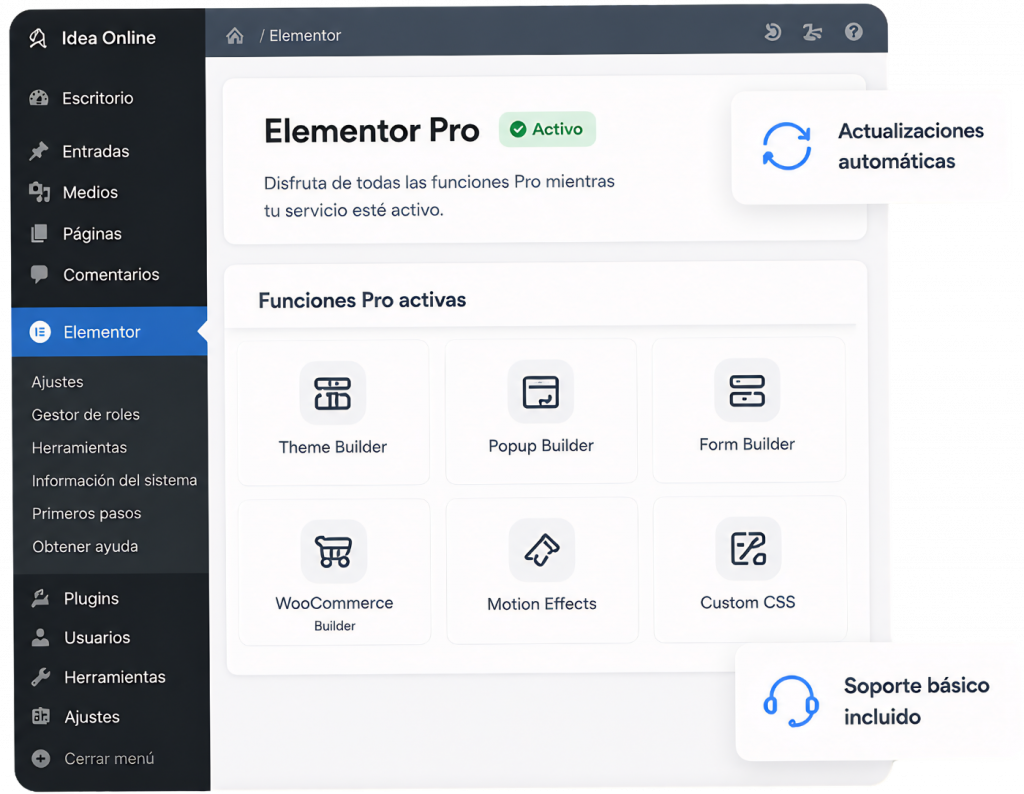Viewport: 1024px width, 794px height.
Task: Click the Form Builder icon
Action: (747, 390)
